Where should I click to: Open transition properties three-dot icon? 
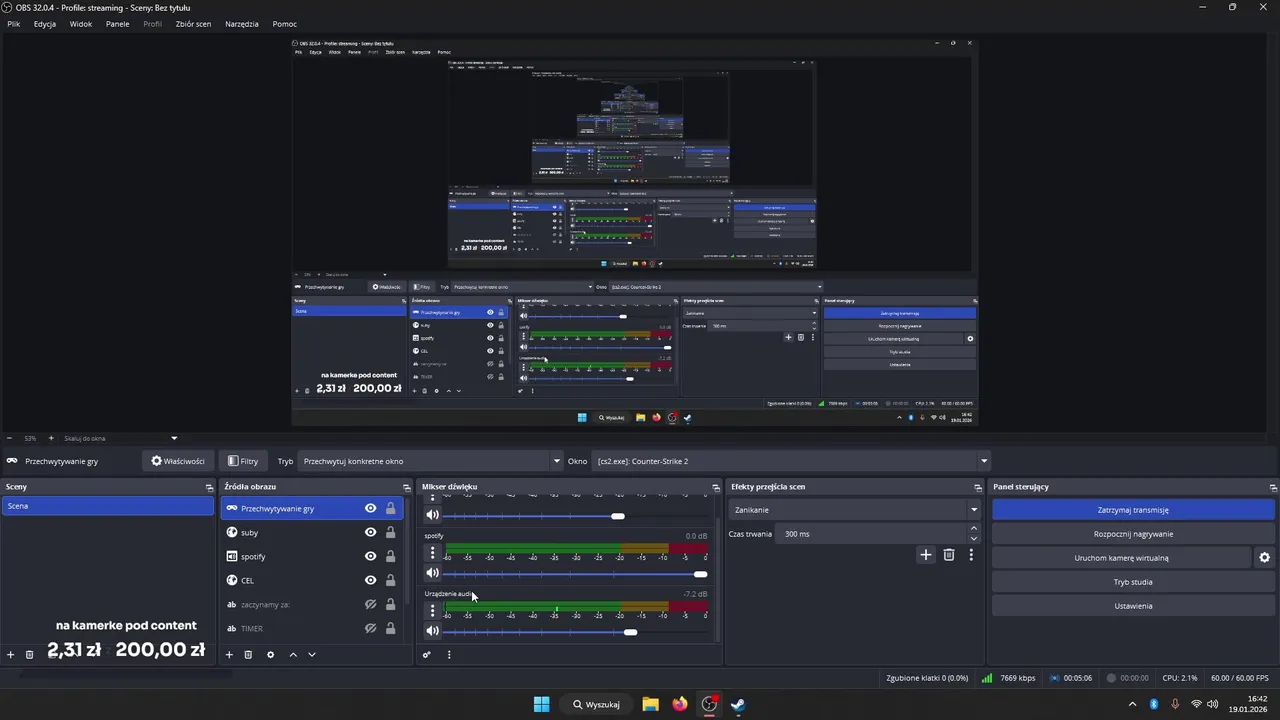tap(971, 555)
